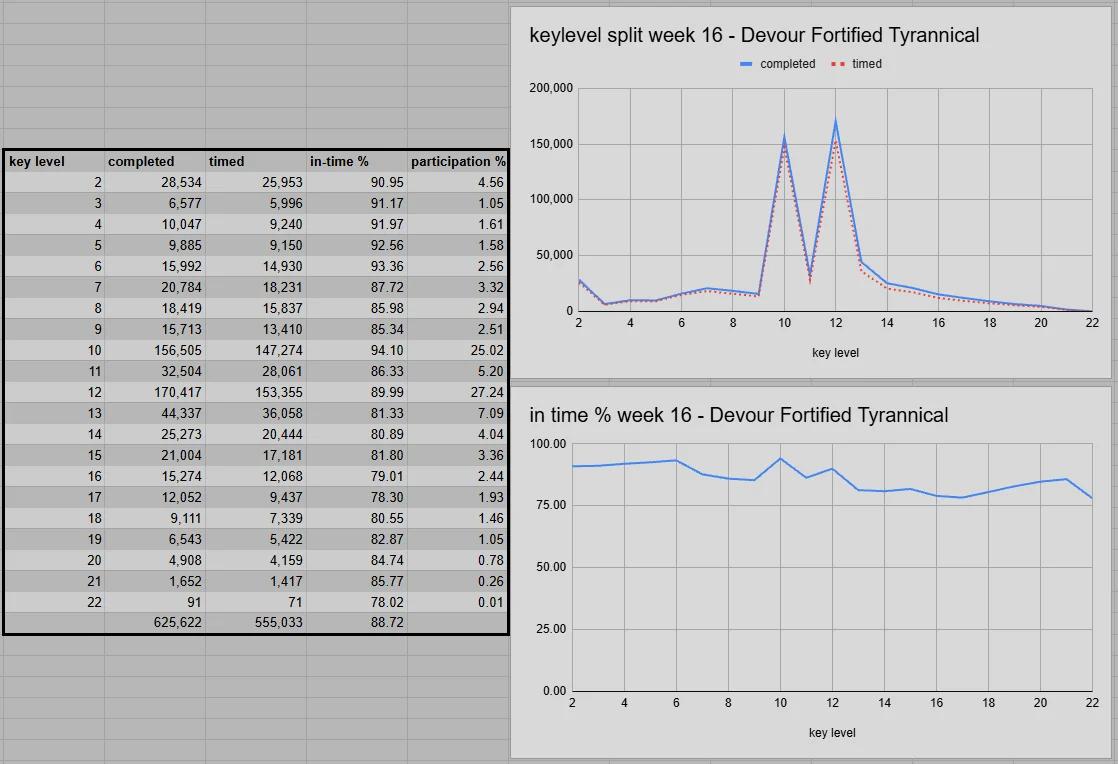Select the 'timed' column header cell
Screen dimensions: 1118x764
(x=256, y=161)
